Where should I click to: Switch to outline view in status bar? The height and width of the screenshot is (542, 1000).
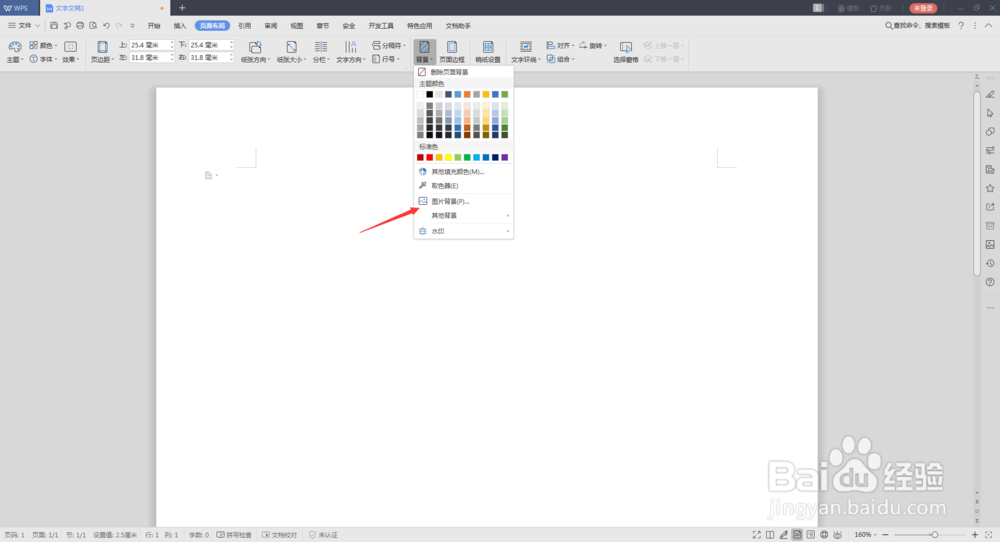[811, 535]
